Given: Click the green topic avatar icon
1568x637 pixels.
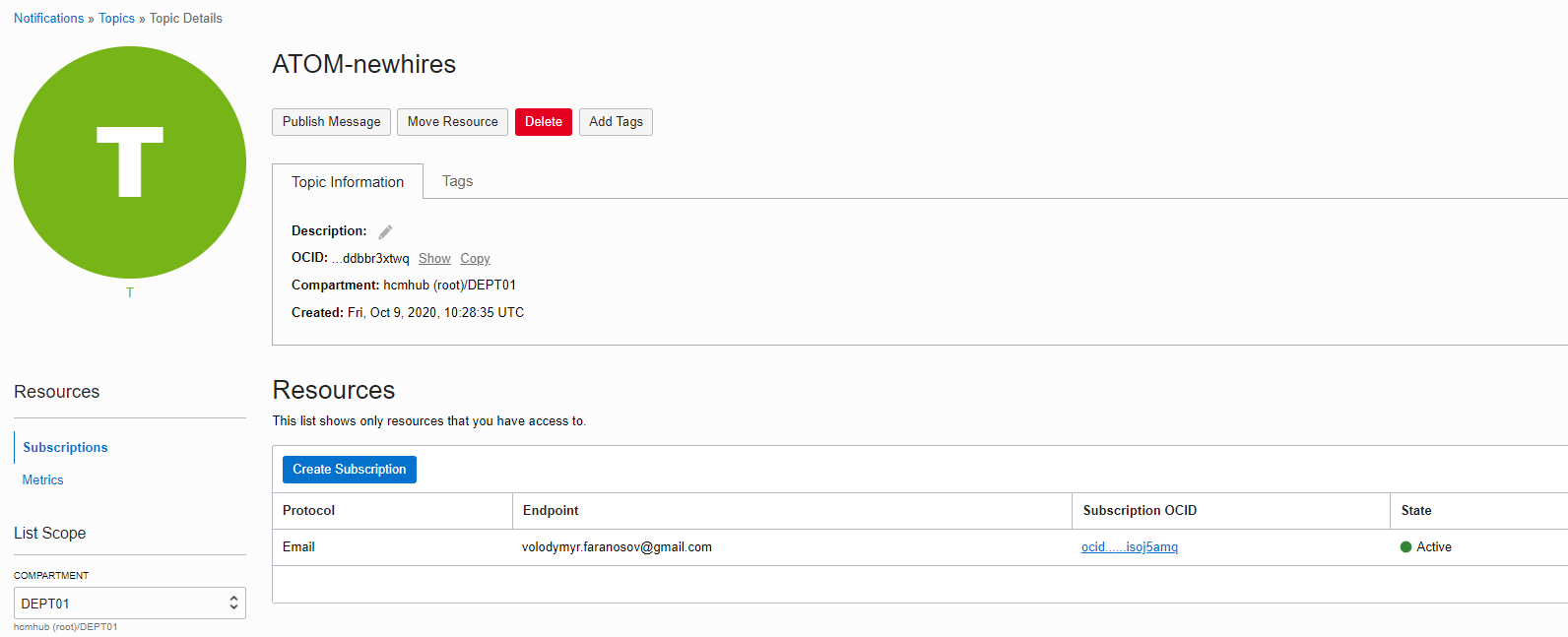Looking at the screenshot, I should coord(130,162).
